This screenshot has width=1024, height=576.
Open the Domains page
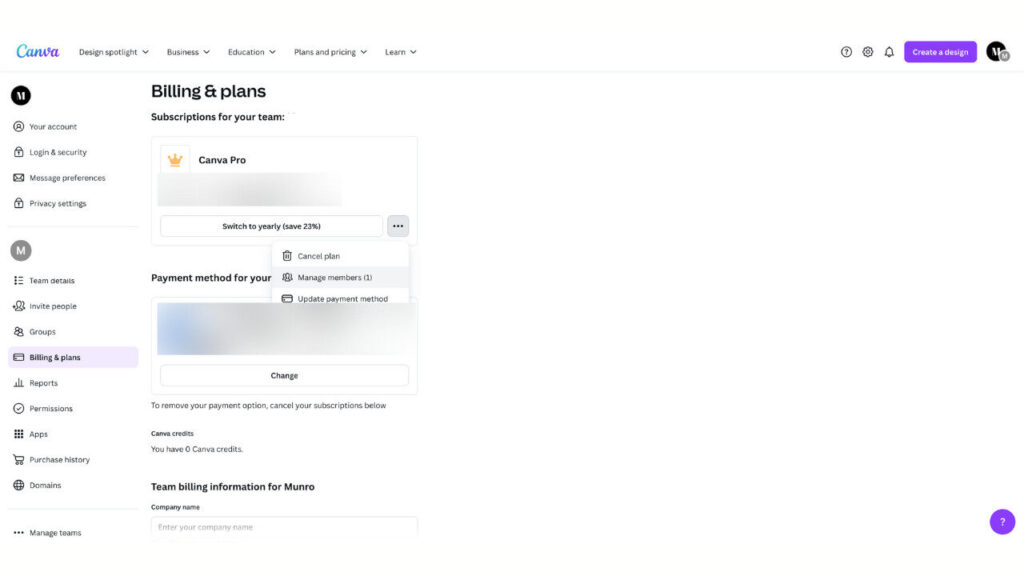pos(45,485)
